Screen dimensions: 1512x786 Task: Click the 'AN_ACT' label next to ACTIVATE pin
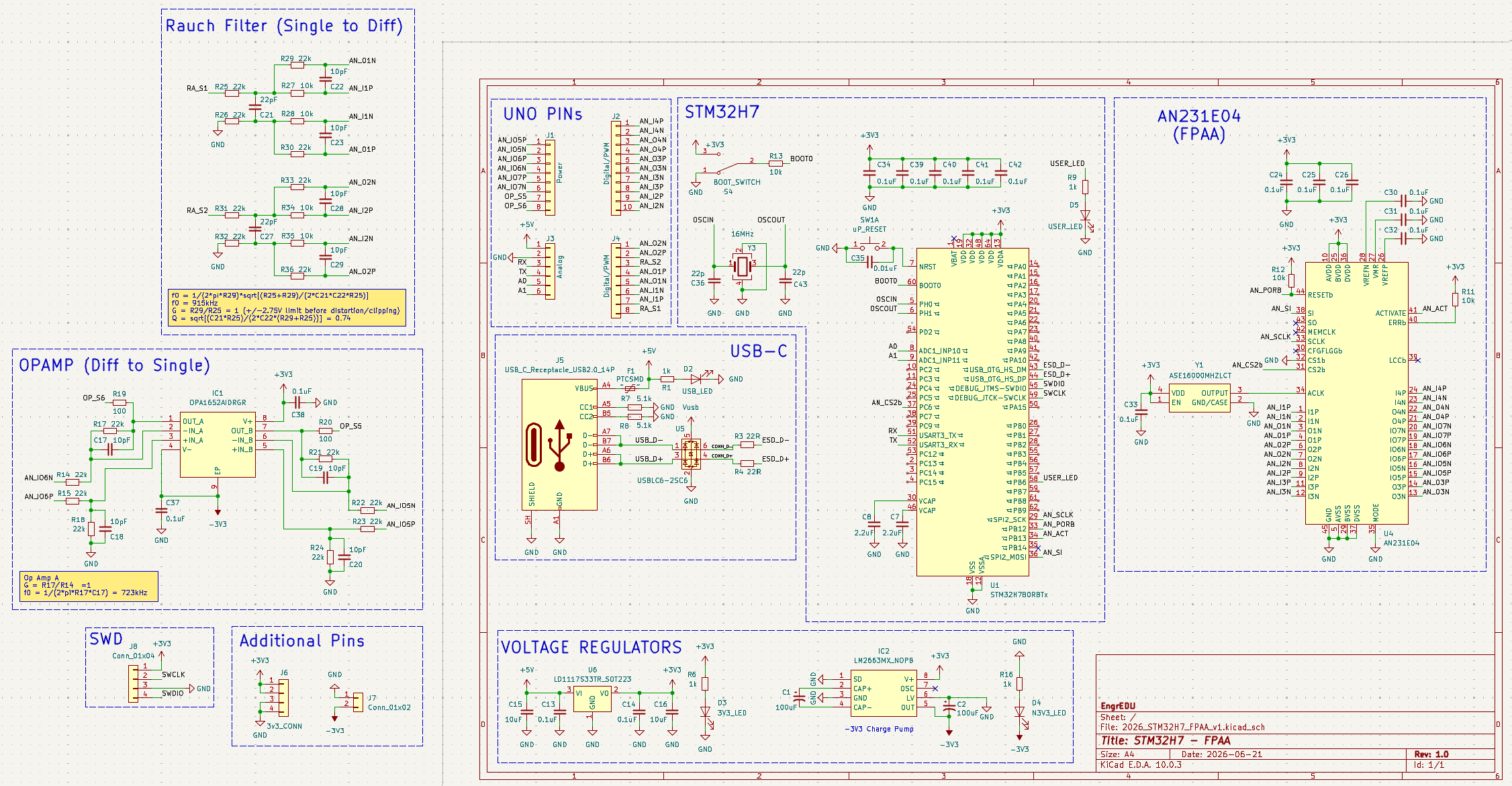(x=1435, y=309)
